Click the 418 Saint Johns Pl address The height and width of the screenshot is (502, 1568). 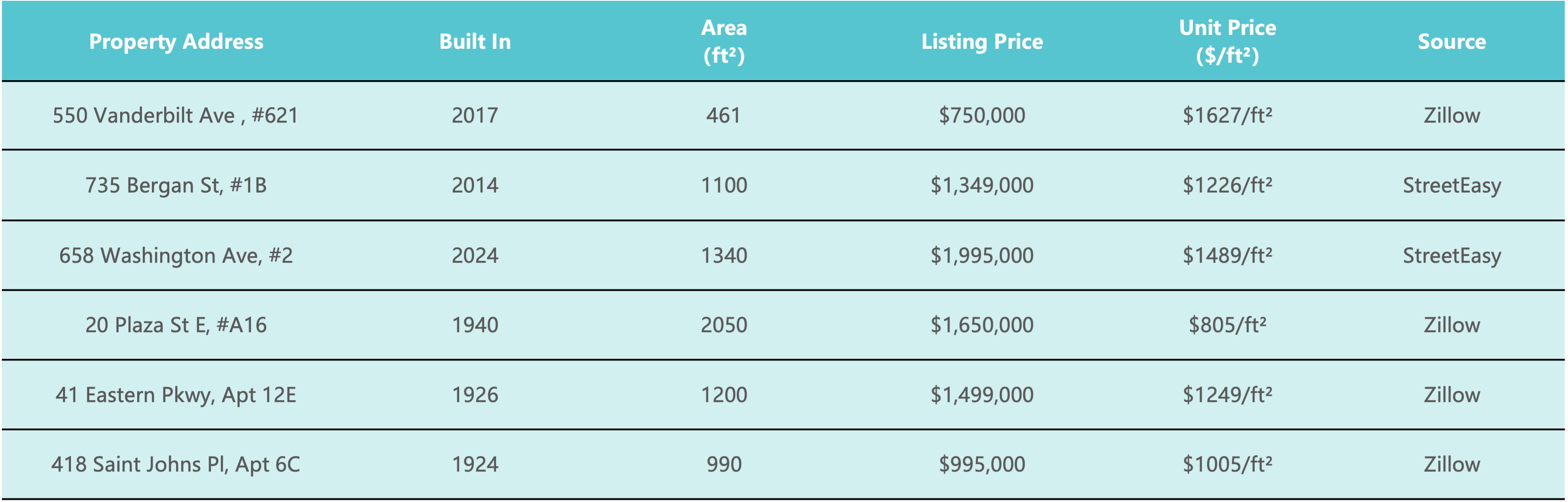tap(176, 464)
